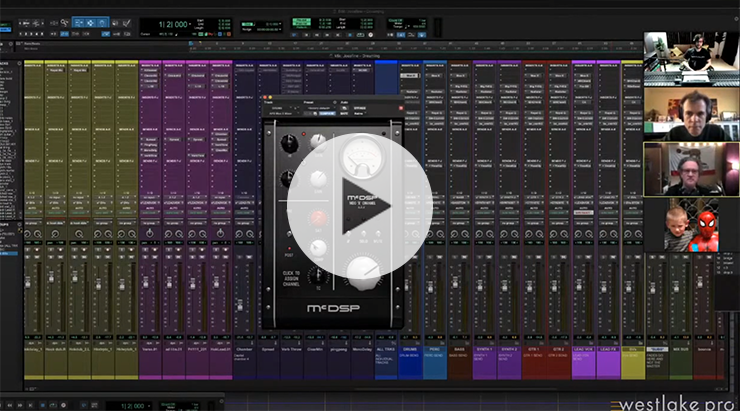Click left pan knob on GTR 1 track
740x412 pixels.
(529, 234)
